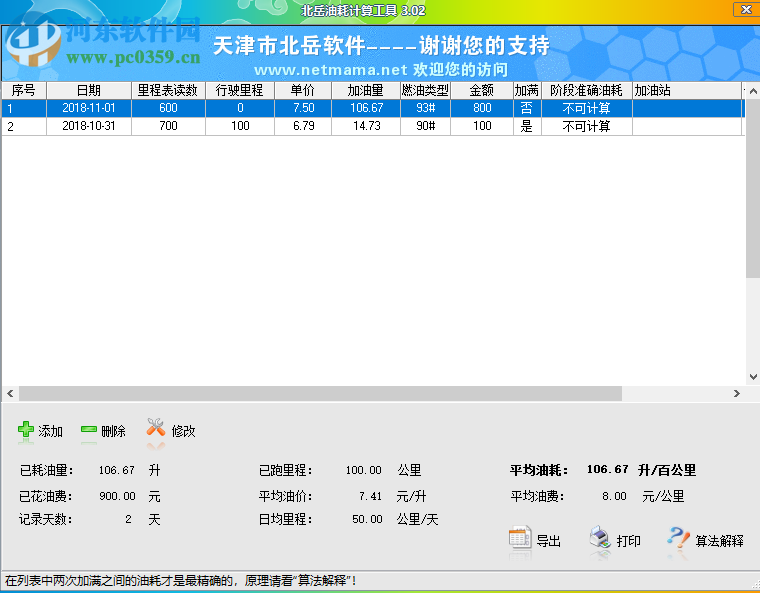Click the printer Print icon
760x593 pixels.
coord(600,538)
